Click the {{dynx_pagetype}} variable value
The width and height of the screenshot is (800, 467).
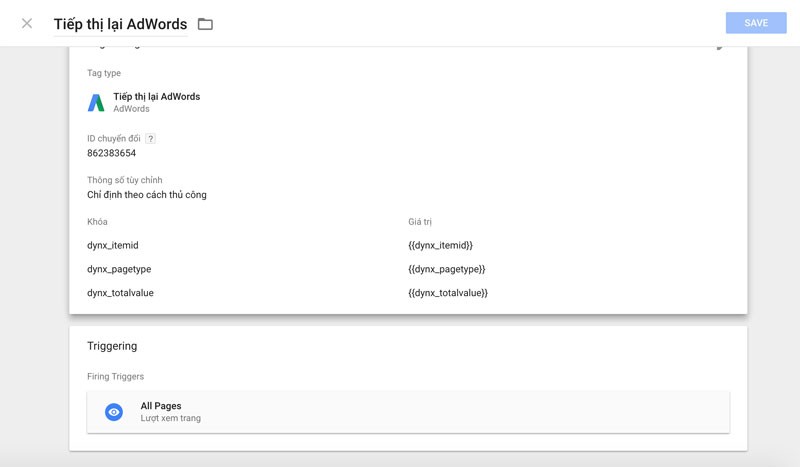(446, 269)
